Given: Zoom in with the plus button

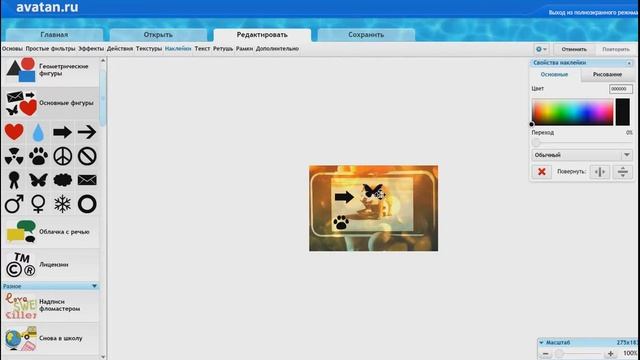Looking at the screenshot, I should 611,353.
